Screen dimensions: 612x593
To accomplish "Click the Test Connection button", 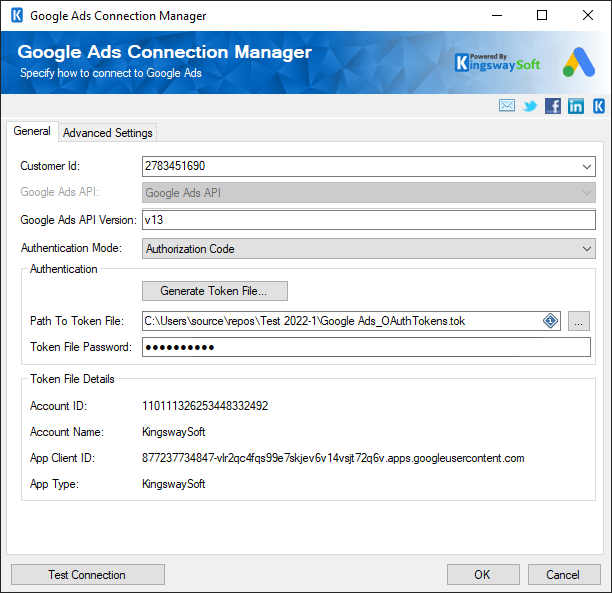I will (x=87, y=575).
